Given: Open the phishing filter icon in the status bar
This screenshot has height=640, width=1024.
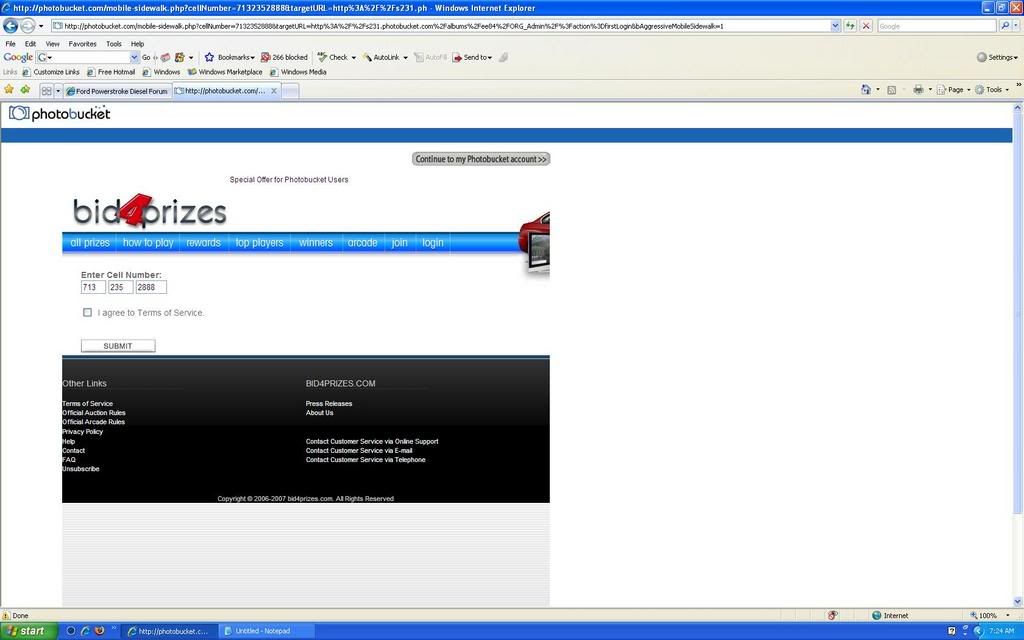Looking at the screenshot, I should 833,615.
